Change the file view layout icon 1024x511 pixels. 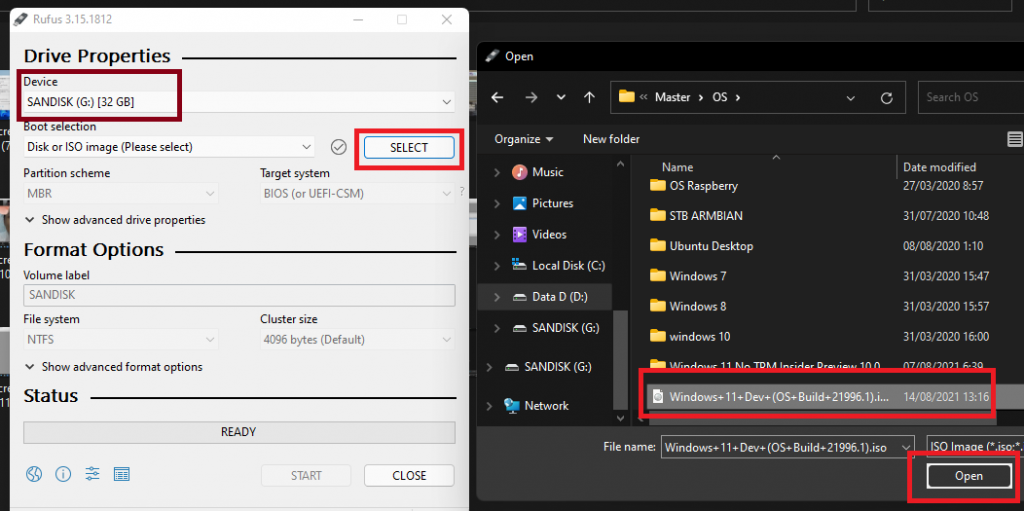tap(1015, 139)
